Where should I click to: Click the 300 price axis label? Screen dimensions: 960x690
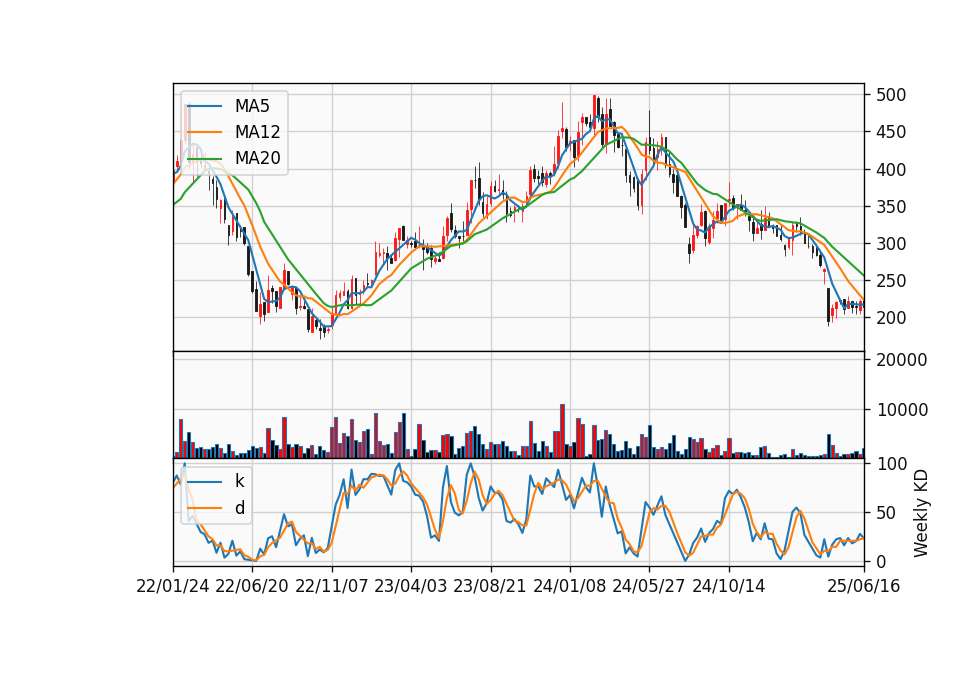[891, 244]
